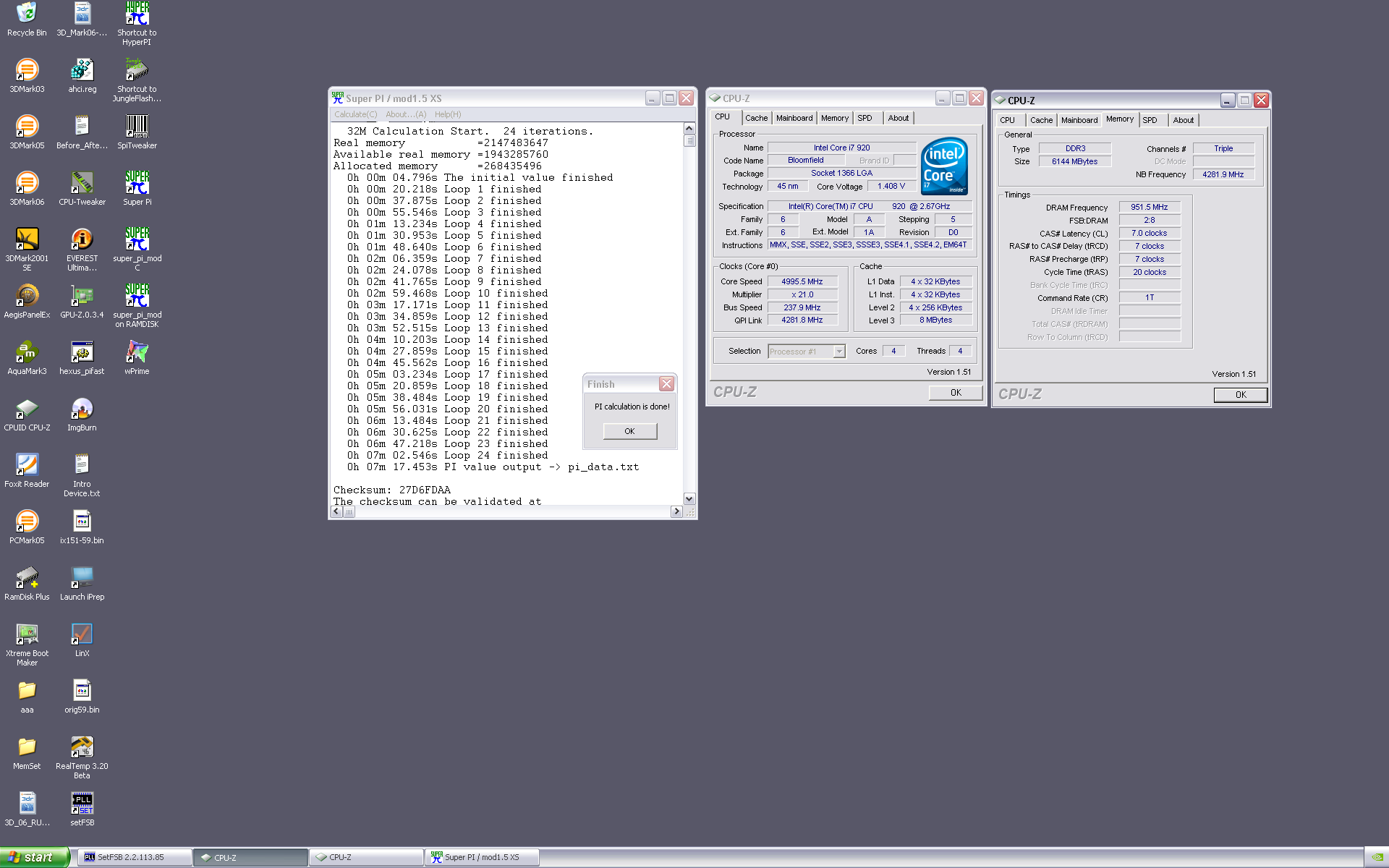Click Super PI horizontal scrollbar left arrow

coord(336,511)
